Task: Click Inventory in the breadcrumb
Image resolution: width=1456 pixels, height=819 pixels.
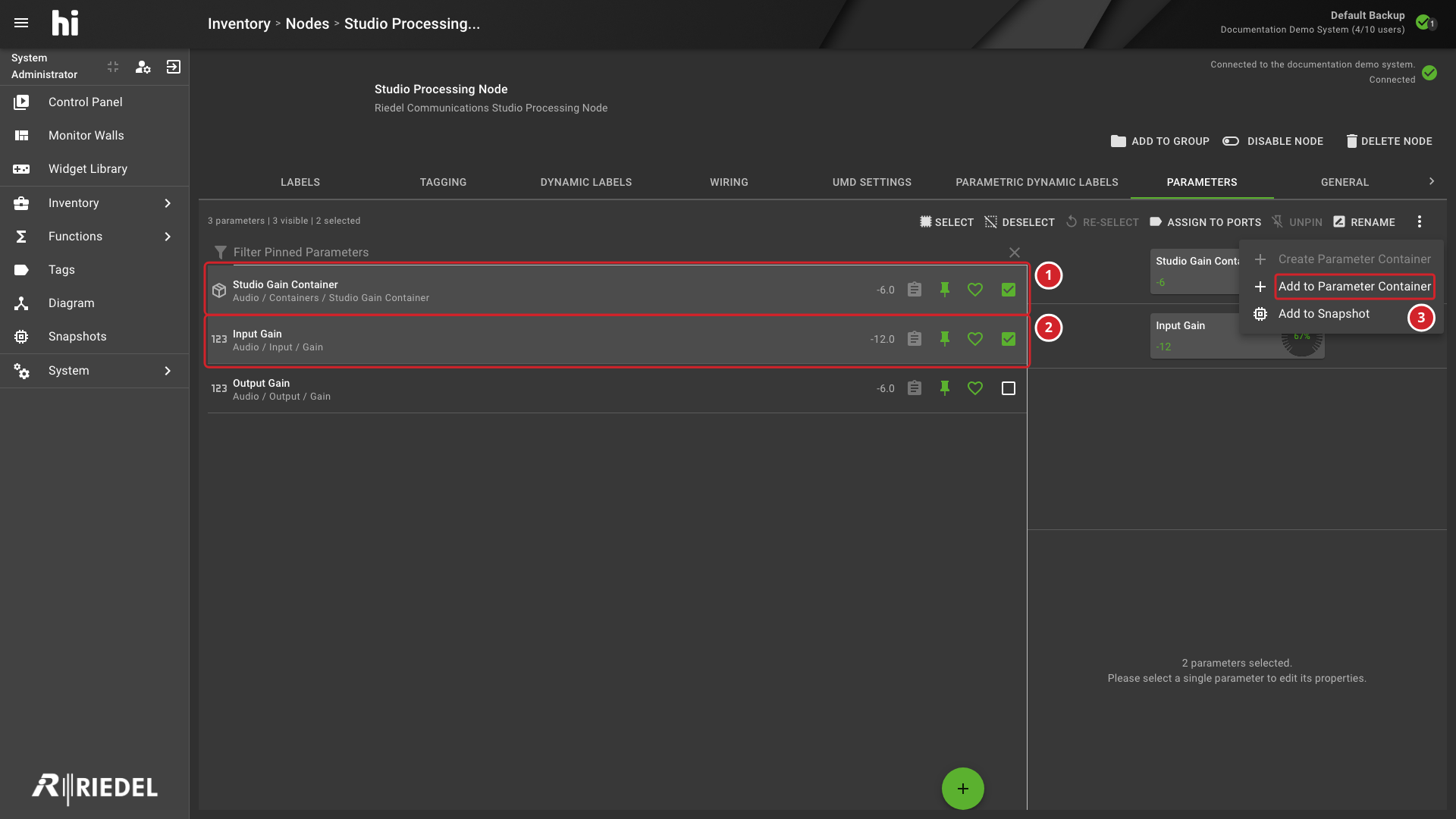Action: 239,24
